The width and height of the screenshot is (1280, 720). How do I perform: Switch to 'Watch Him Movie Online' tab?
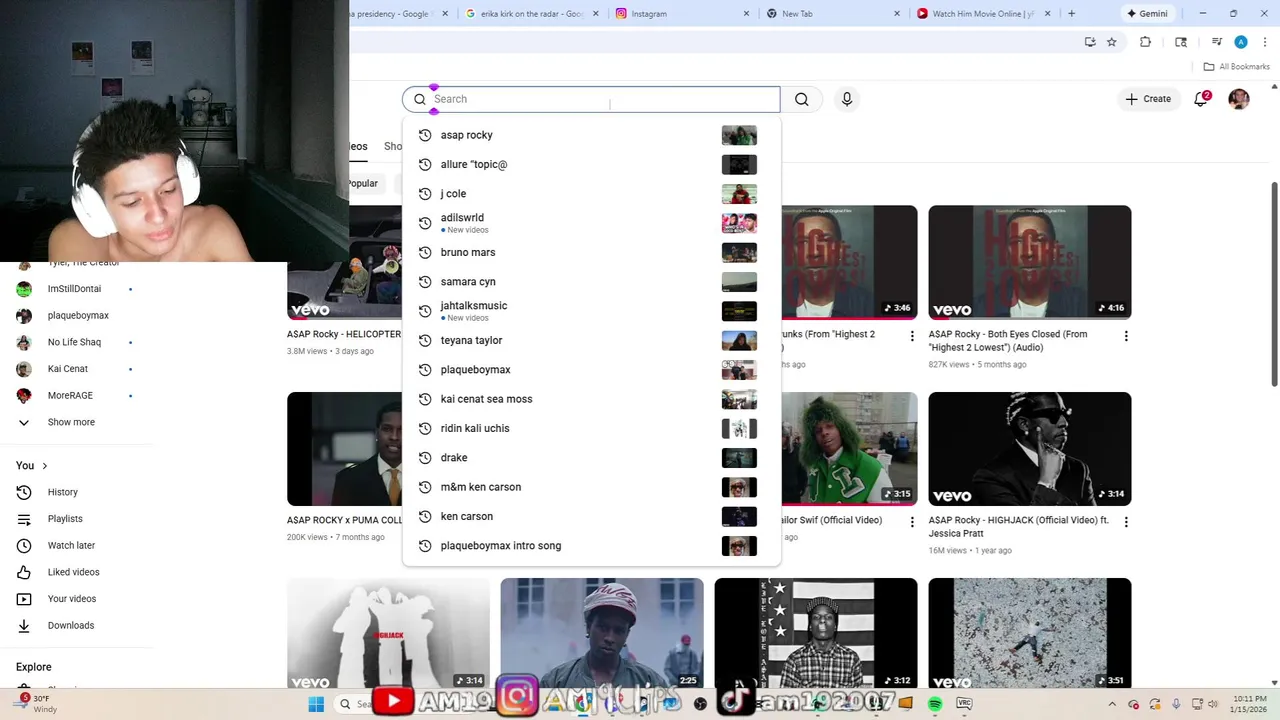click(982, 14)
